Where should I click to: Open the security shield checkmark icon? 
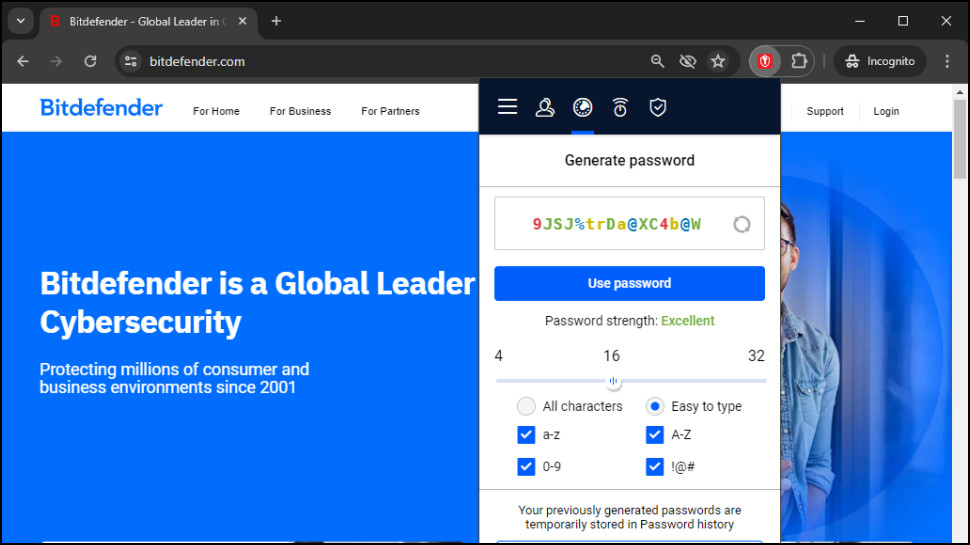coord(658,108)
